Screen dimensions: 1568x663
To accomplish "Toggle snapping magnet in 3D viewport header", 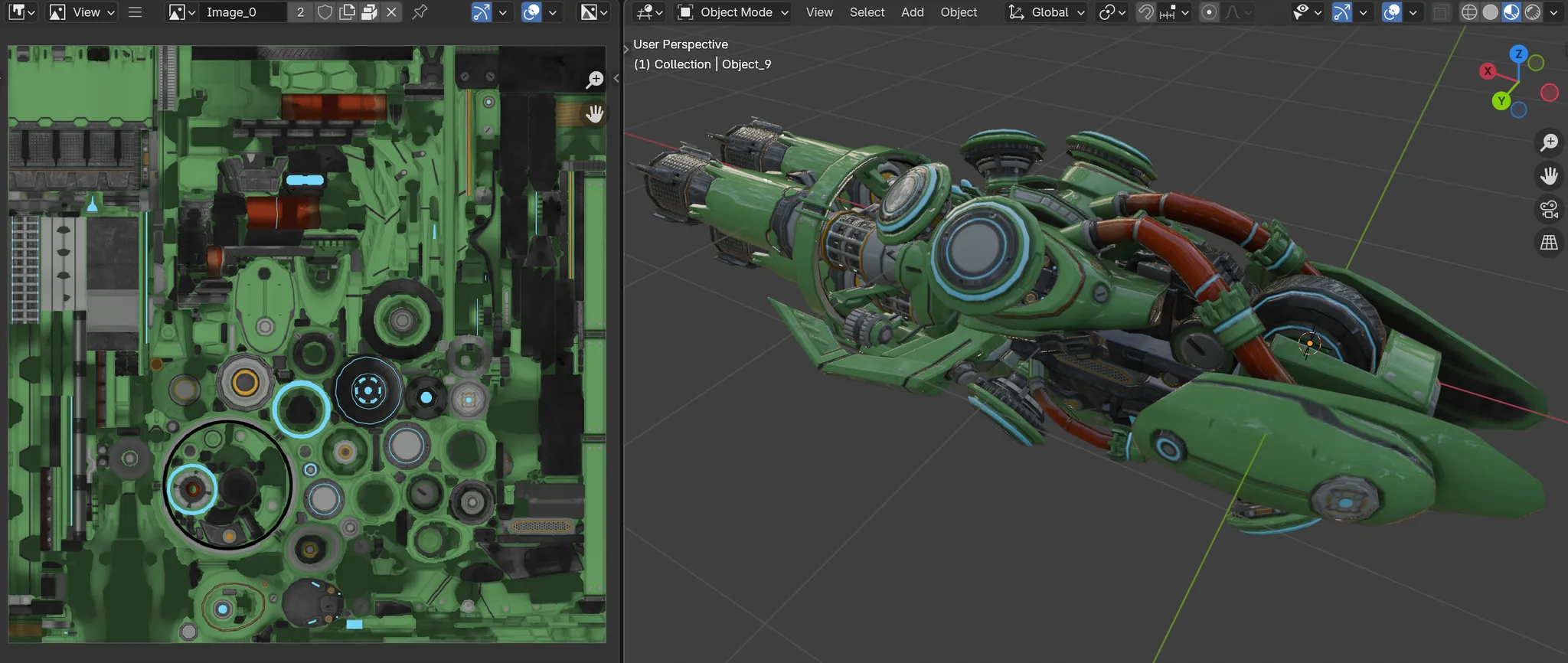I will [x=1145, y=12].
